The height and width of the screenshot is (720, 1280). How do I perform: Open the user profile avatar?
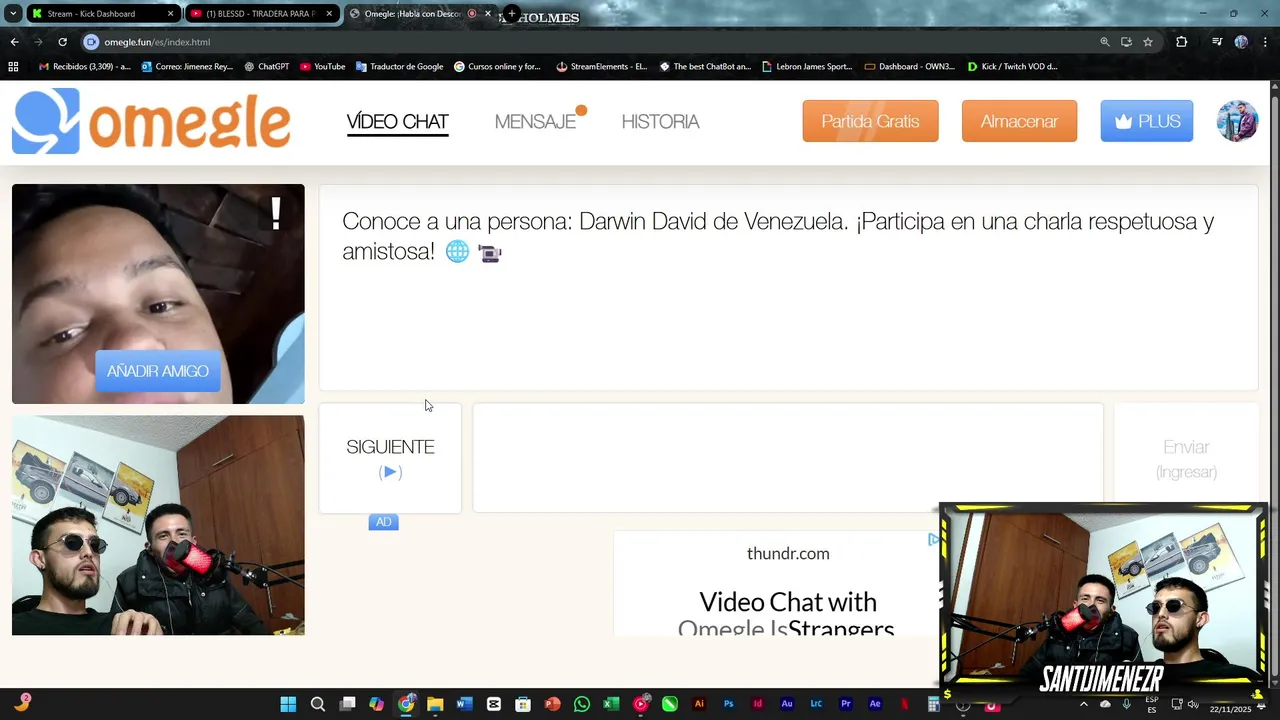click(1237, 121)
